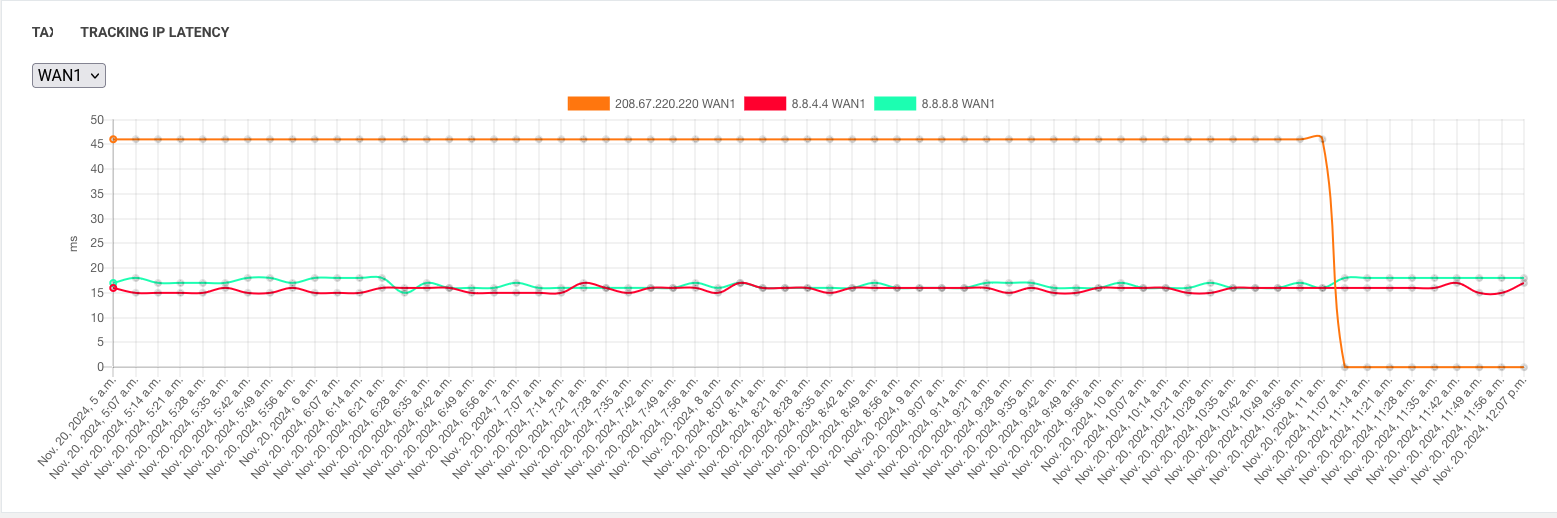
Task: Select the orange data point at 12:07 p.m.
Action: (x=1524, y=367)
